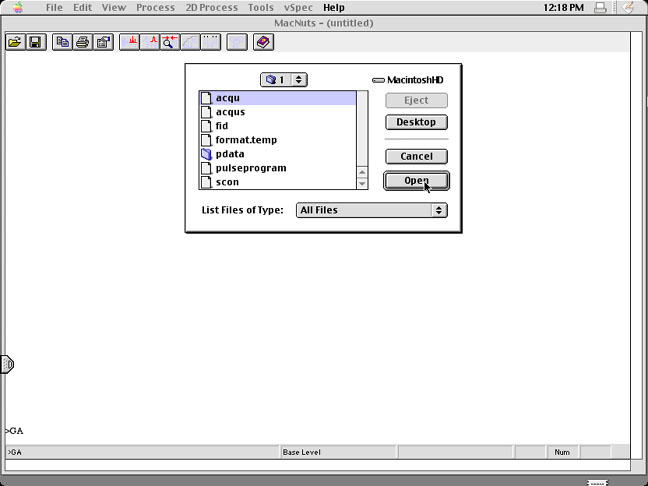Click the Num indicator in the status bar
Screen dimensions: 648x486
click(x=562, y=452)
